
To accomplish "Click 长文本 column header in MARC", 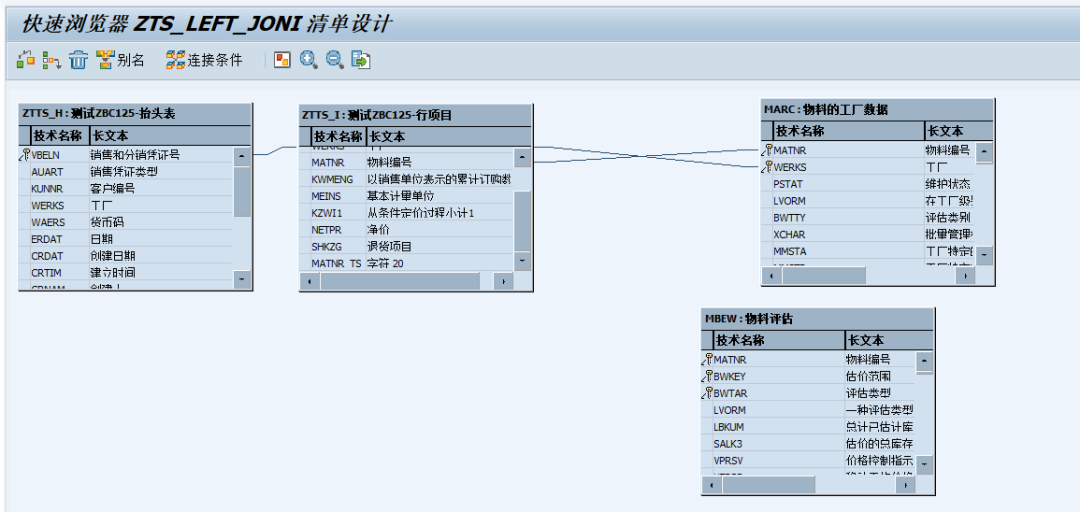I will tap(959, 130).
